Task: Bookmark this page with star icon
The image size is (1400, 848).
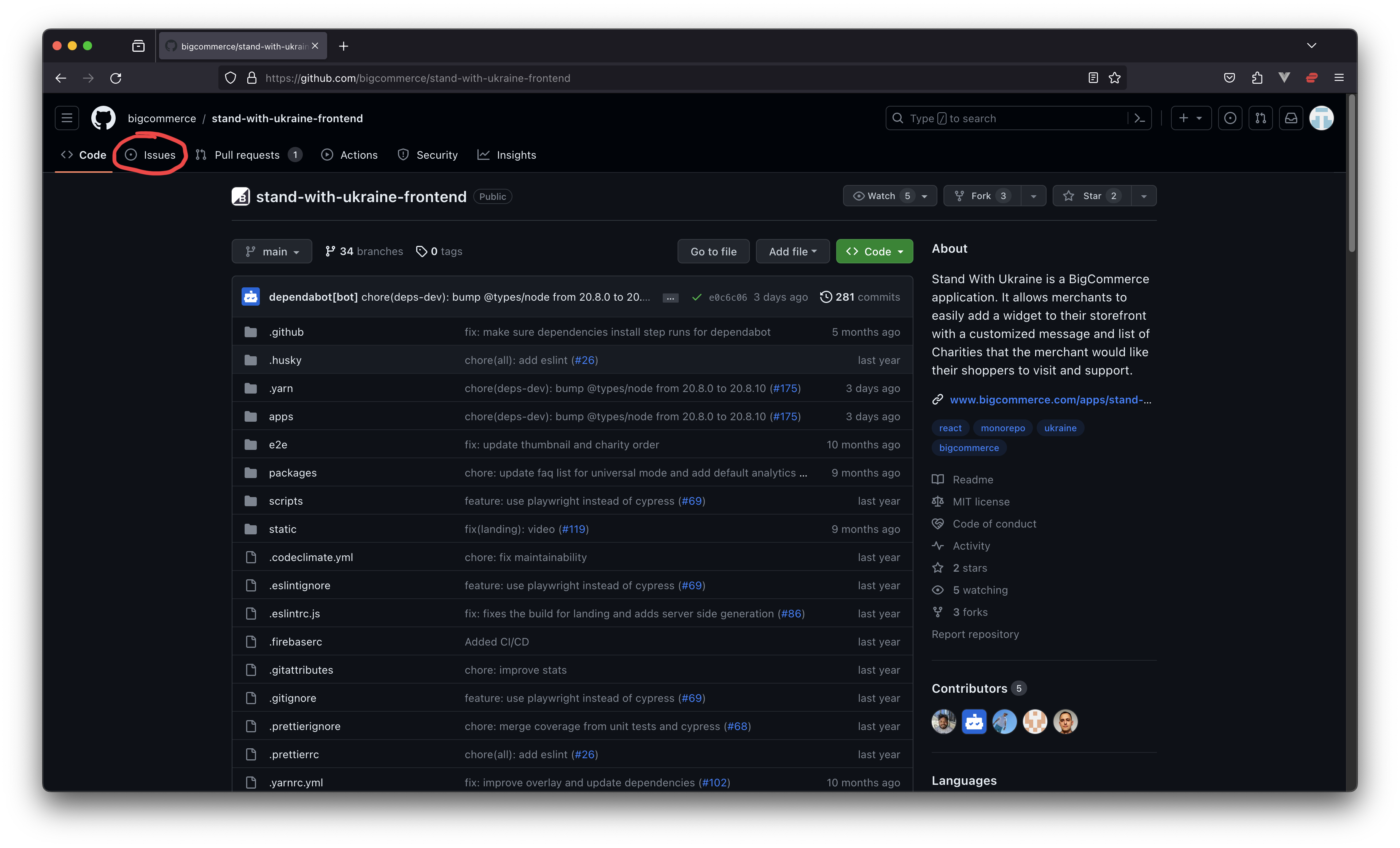Action: coord(1114,78)
